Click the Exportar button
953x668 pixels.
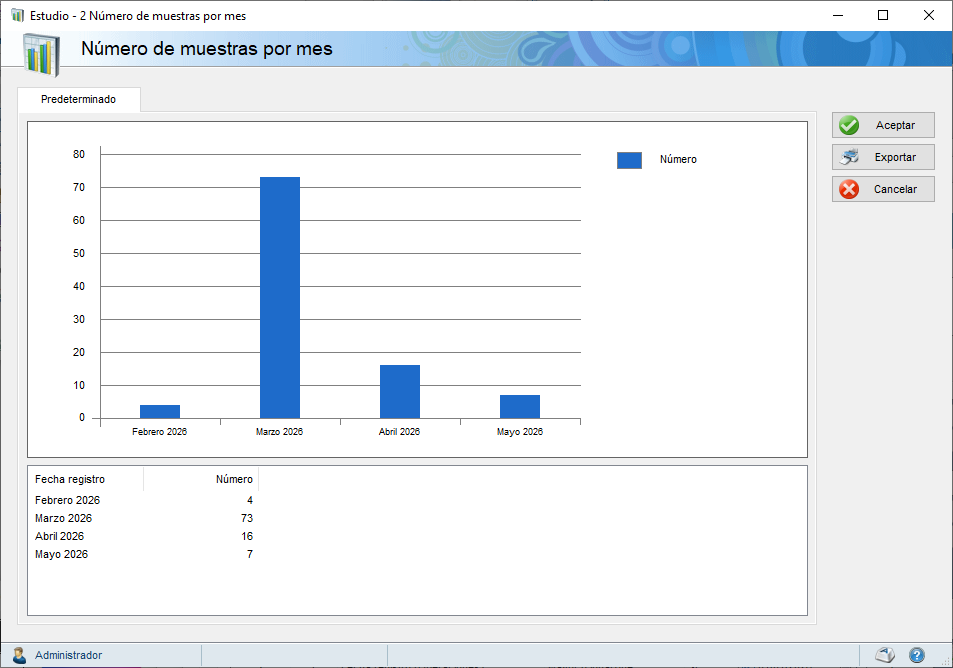coord(883,157)
